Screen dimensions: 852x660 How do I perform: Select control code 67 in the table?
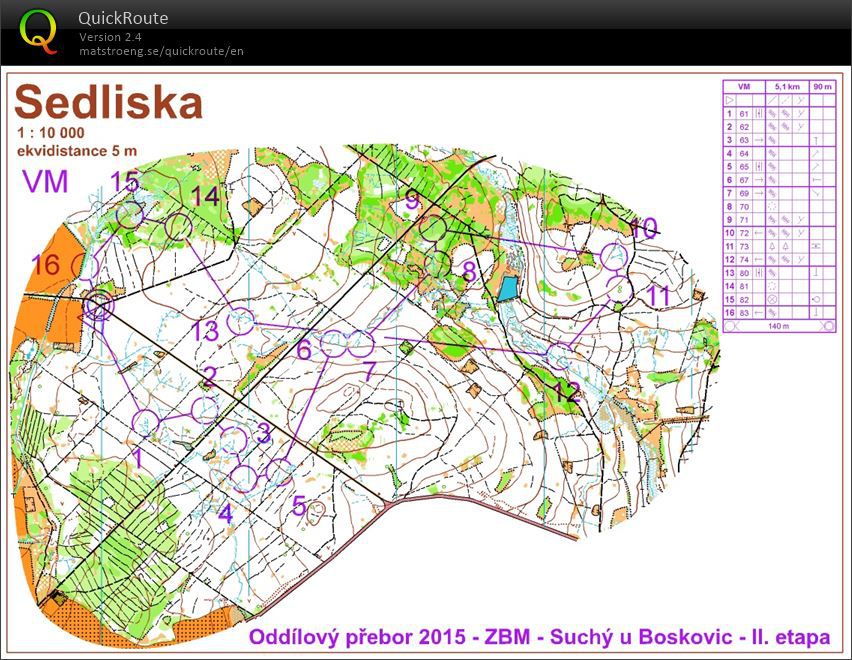tap(744, 180)
